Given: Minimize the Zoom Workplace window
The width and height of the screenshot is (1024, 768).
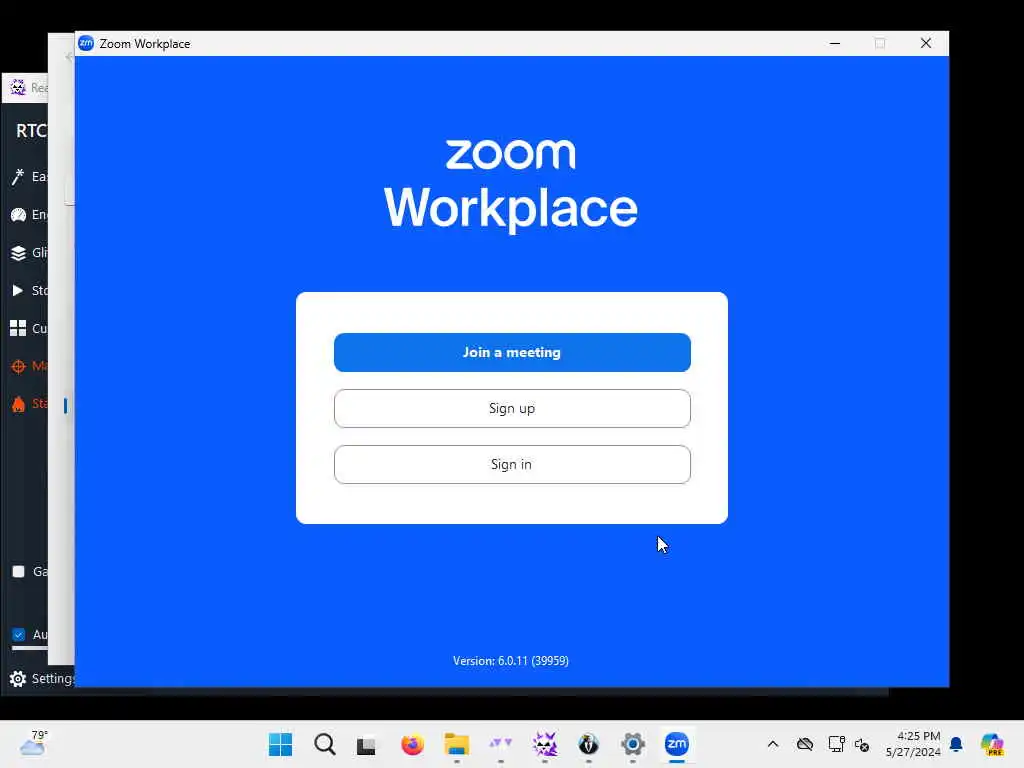Looking at the screenshot, I should [835, 43].
